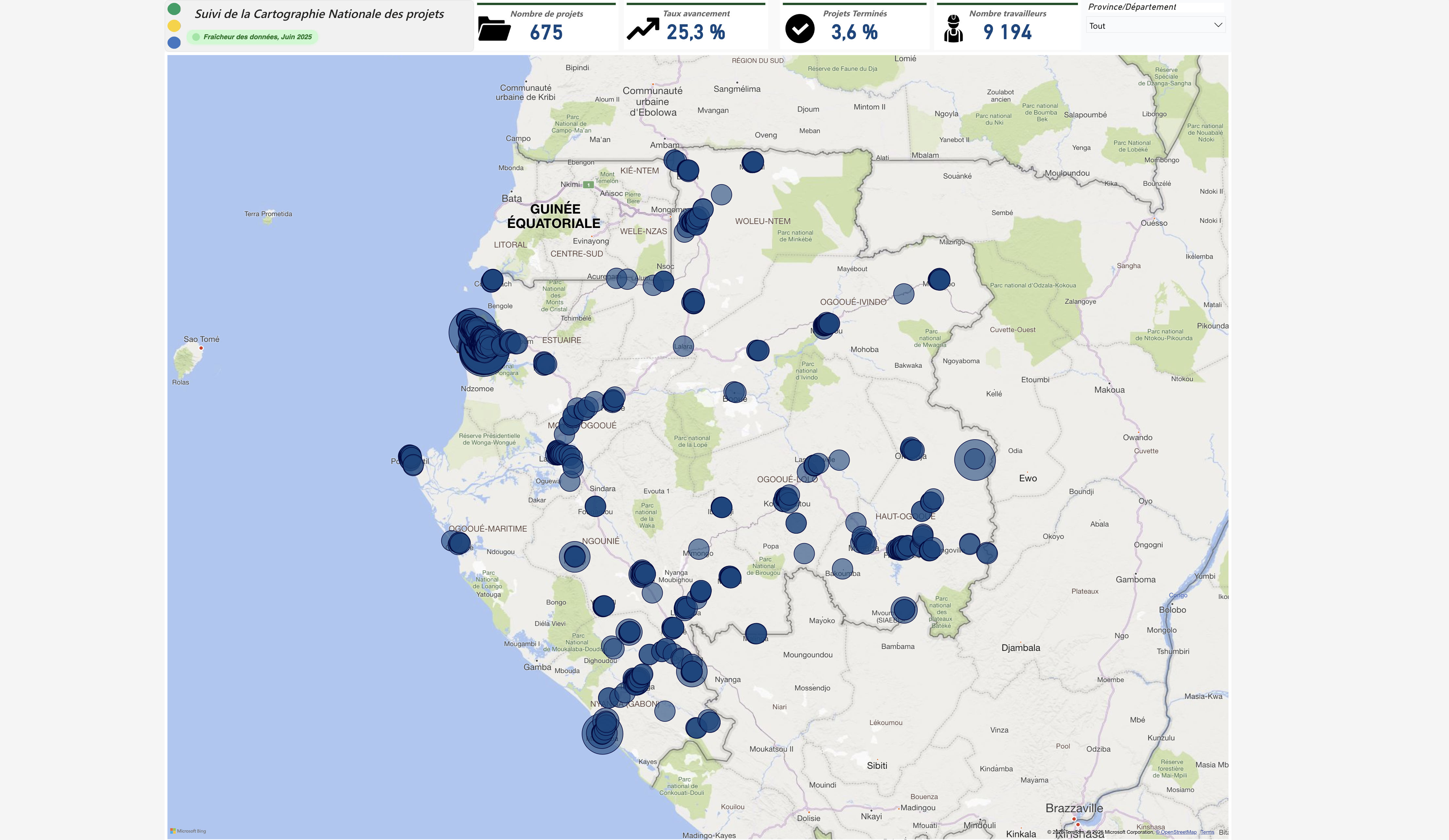Click the green dot in data freshness badge
This screenshot has height=840, width=1449.
(196, 37)
